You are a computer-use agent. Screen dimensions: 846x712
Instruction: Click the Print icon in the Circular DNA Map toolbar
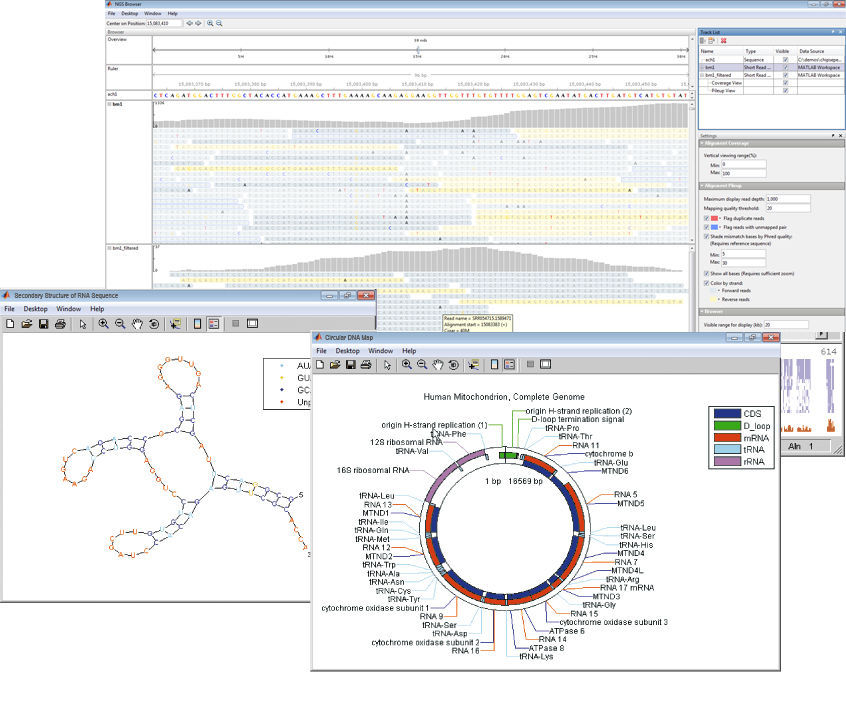pos(365,366)
